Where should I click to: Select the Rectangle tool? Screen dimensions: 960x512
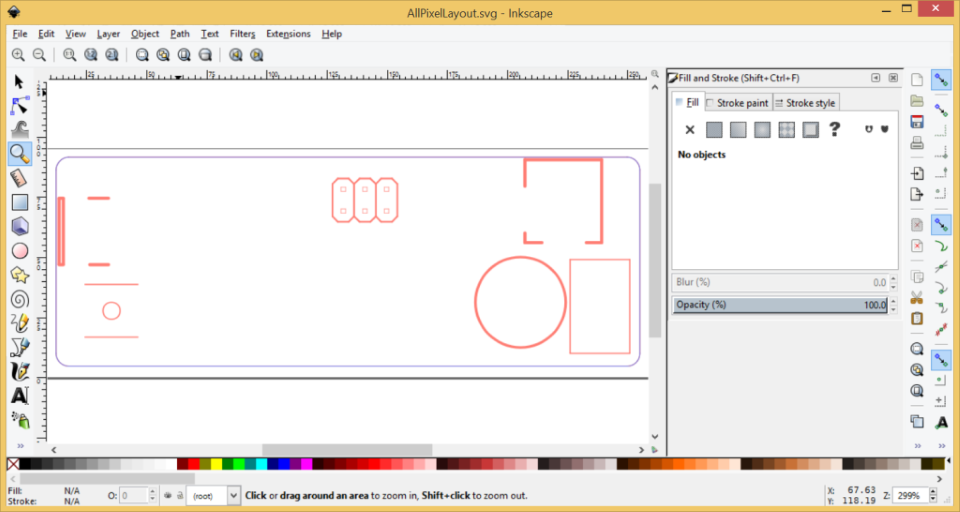pyautogui.click(x=20, y=202)
